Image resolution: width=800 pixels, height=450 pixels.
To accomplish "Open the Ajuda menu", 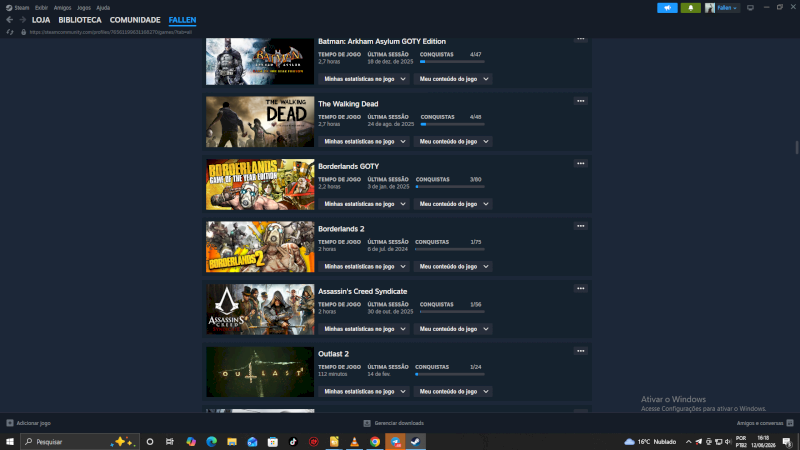I will tap(103, 8).
